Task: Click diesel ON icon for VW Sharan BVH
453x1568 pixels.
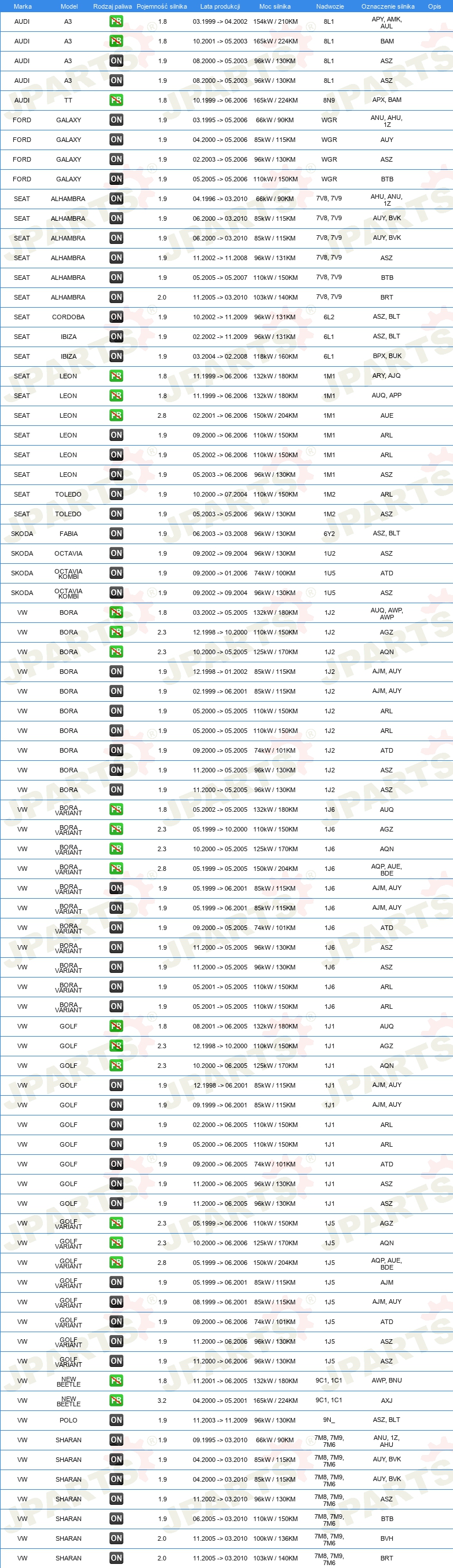Action: 116,1538
